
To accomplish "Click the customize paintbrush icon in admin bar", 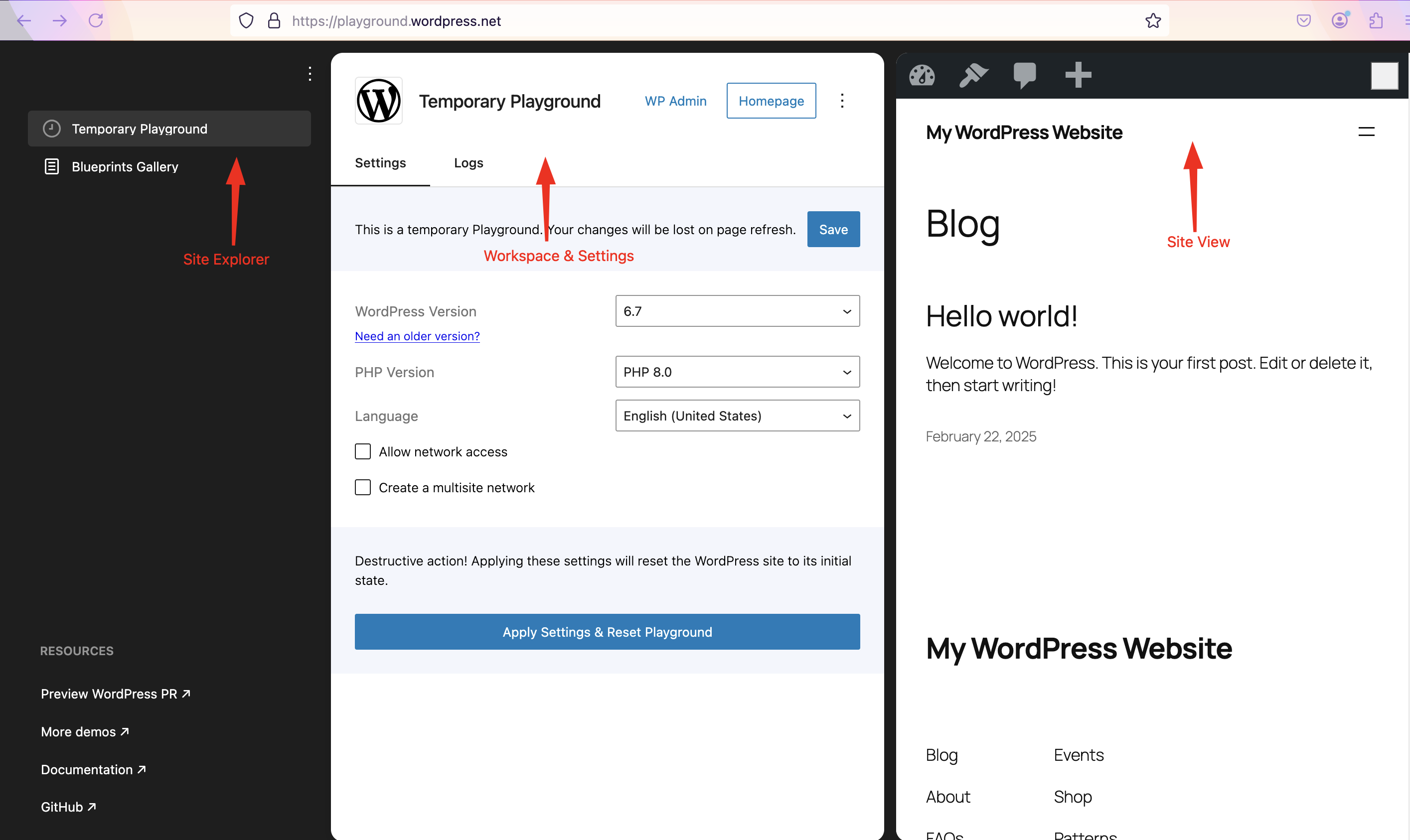I will (973, 75).
